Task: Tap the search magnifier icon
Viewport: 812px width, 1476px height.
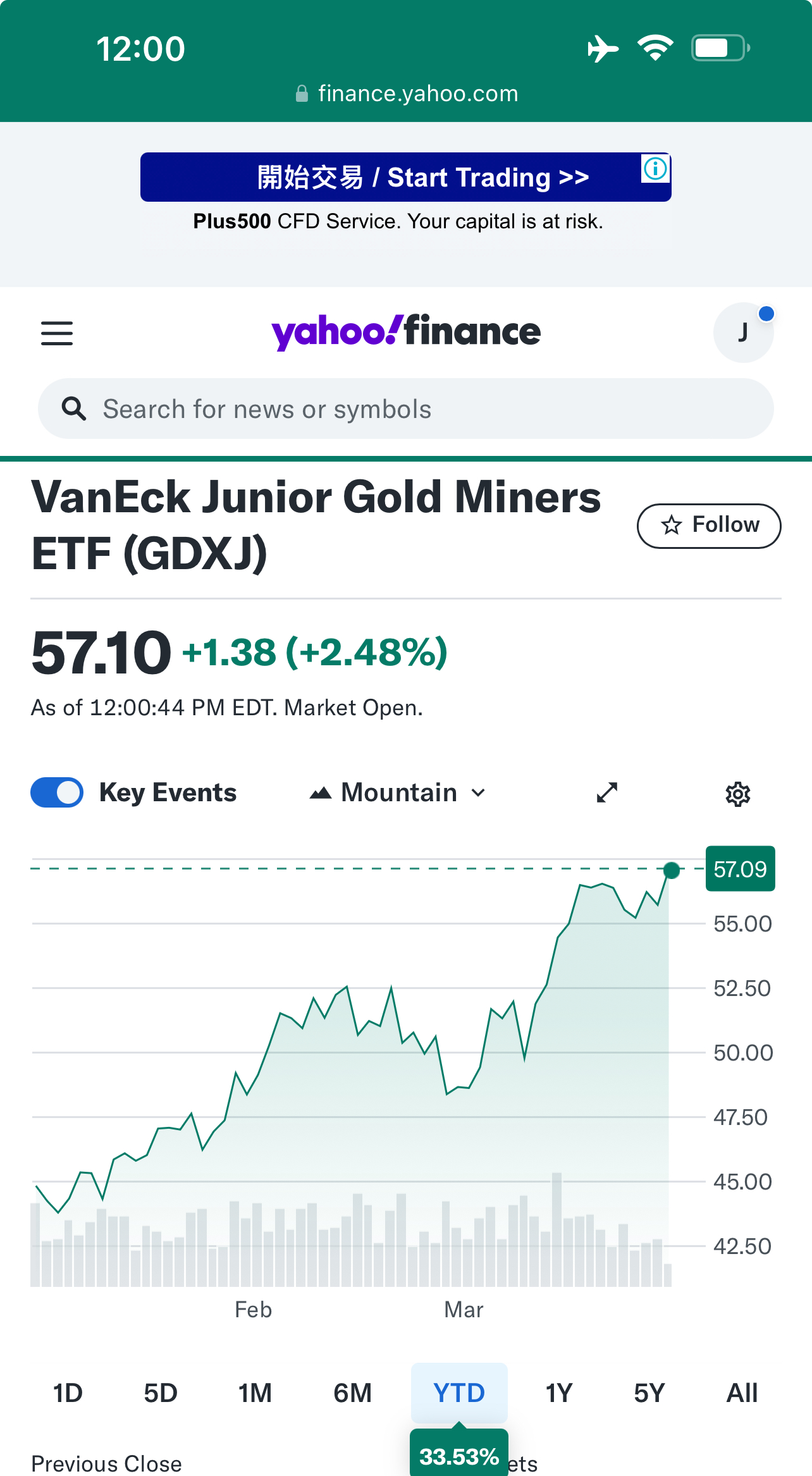Action: (x=74, y=409)
